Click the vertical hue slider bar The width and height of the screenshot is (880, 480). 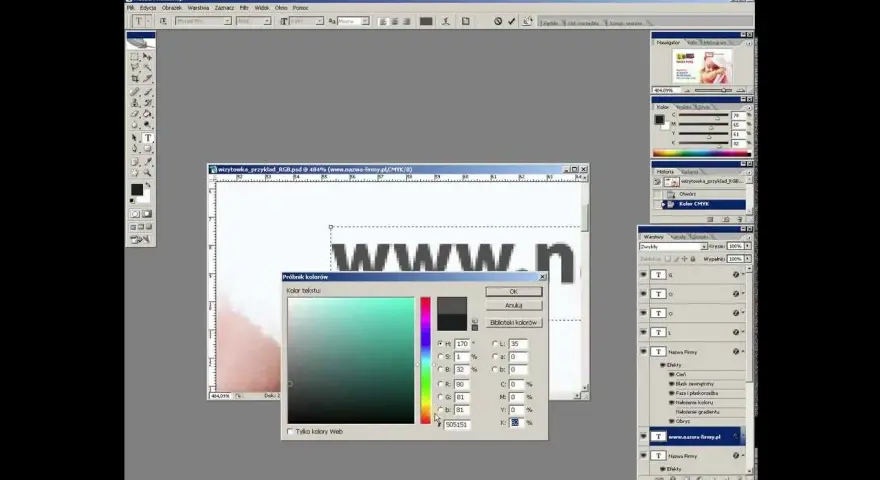pyautogui.click(x=426, y=360)
